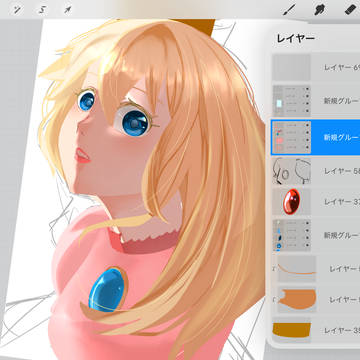This screenshot has height=360, width=360.
Task: Select the blank top layer thumbnail
Action: click(292, 67)
